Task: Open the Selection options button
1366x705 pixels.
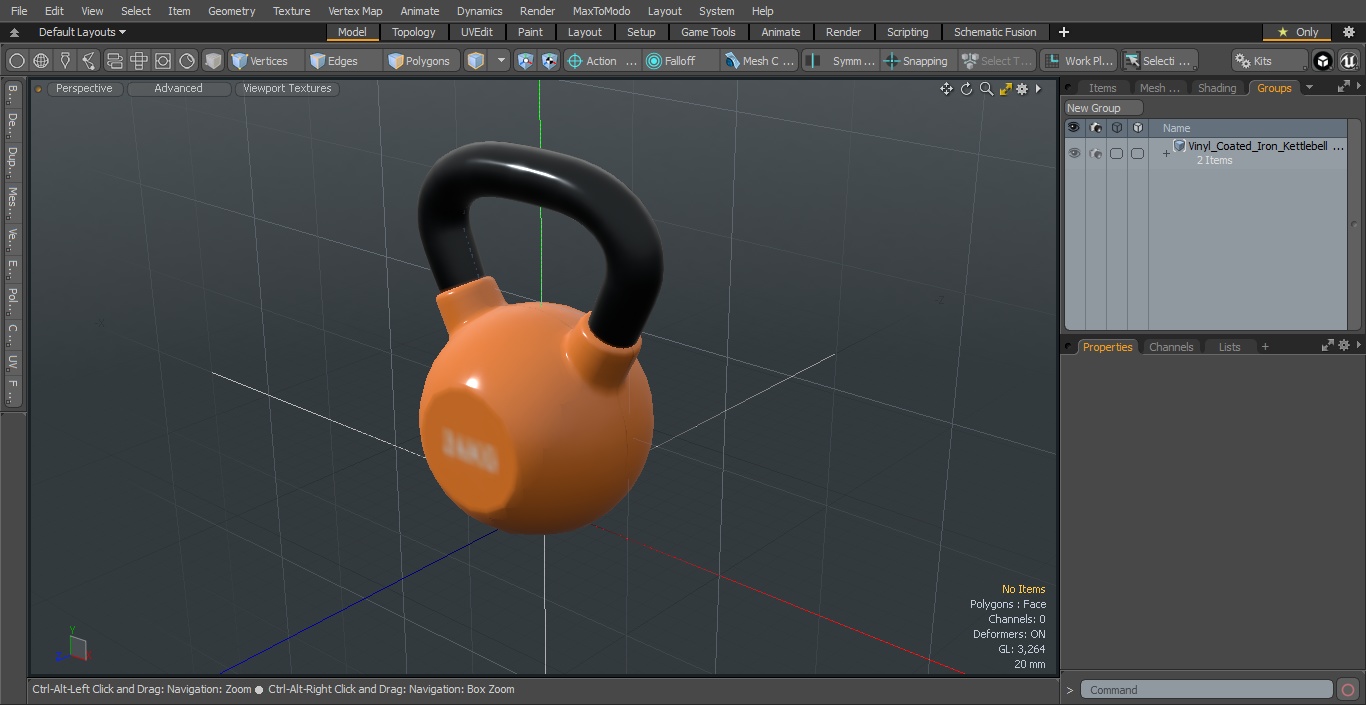Action: coord(1158,61)
